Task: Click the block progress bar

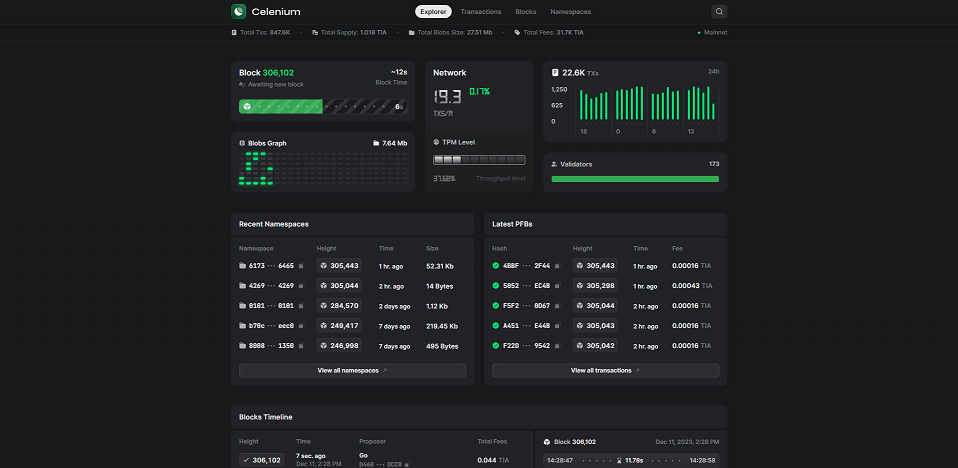Action: click(x=323, y=106)
